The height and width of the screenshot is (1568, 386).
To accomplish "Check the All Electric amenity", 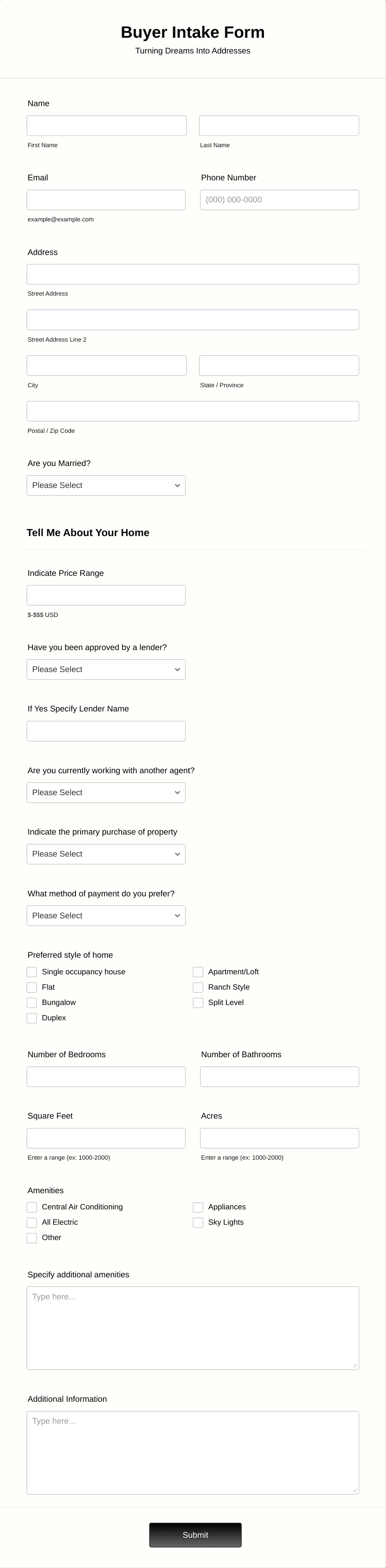I will 32,1222.
